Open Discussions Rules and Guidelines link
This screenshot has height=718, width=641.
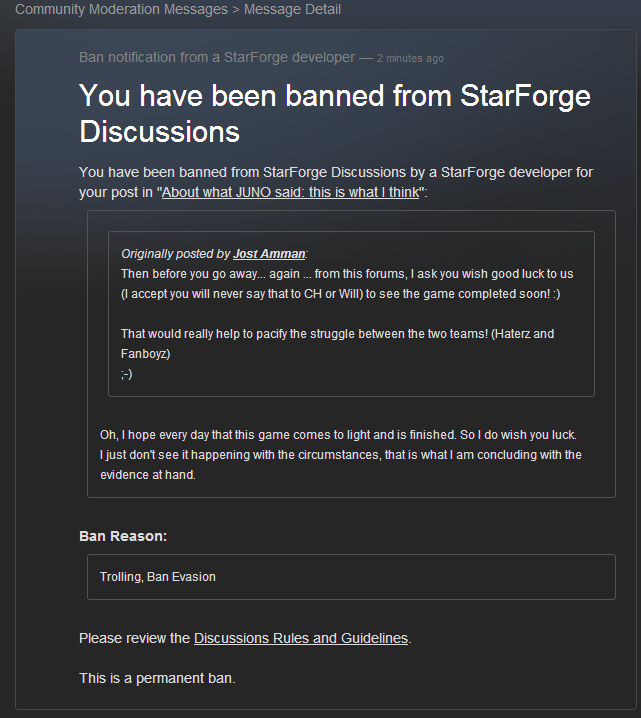coord(301,638)
